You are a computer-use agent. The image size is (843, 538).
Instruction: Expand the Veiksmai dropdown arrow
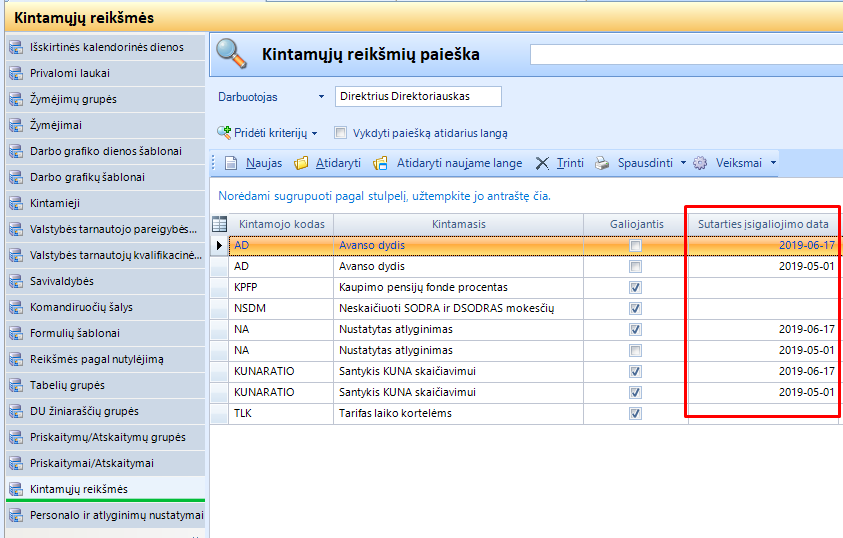(772, 163)
